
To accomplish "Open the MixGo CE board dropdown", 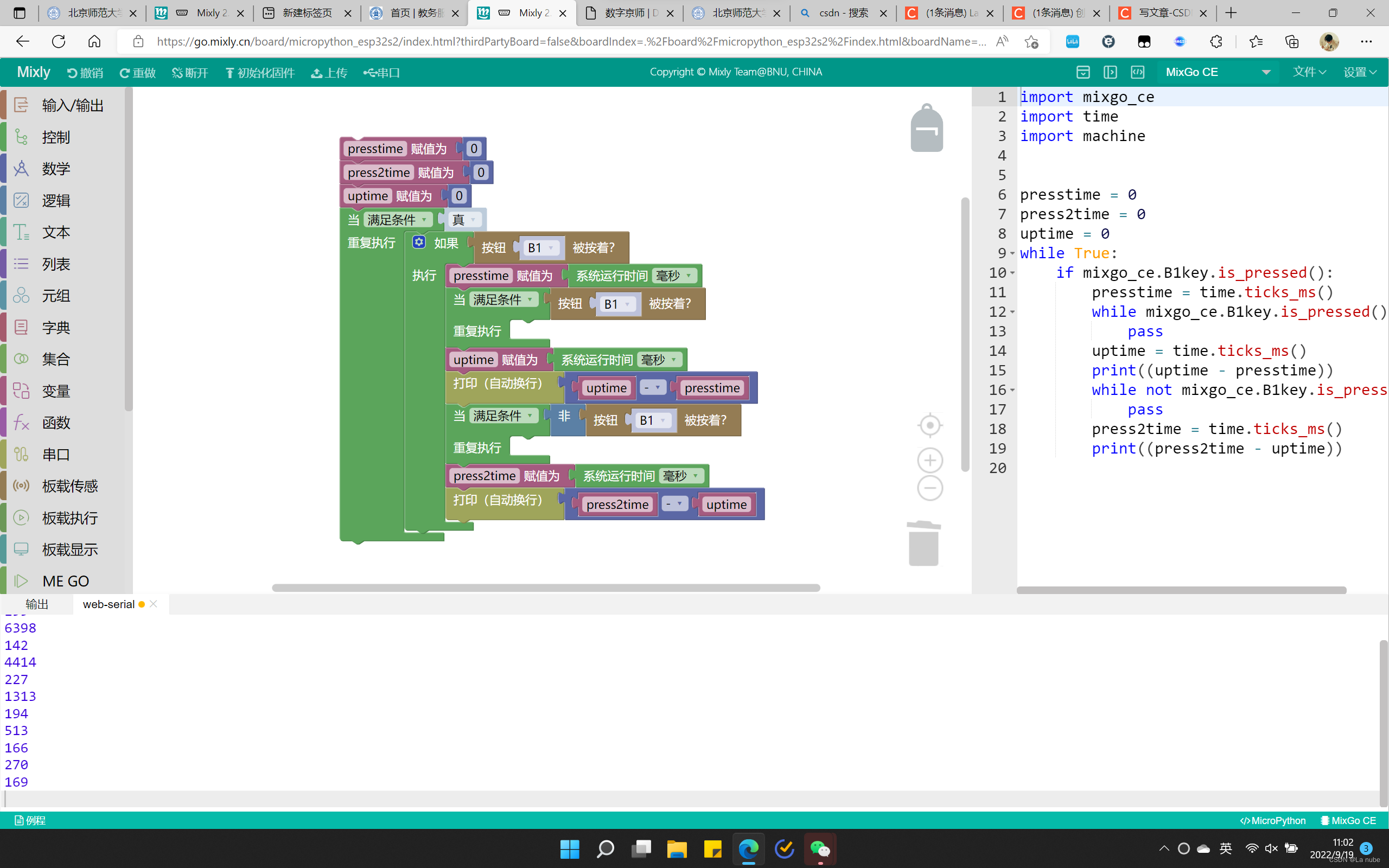I will (x=1218, y=72).
